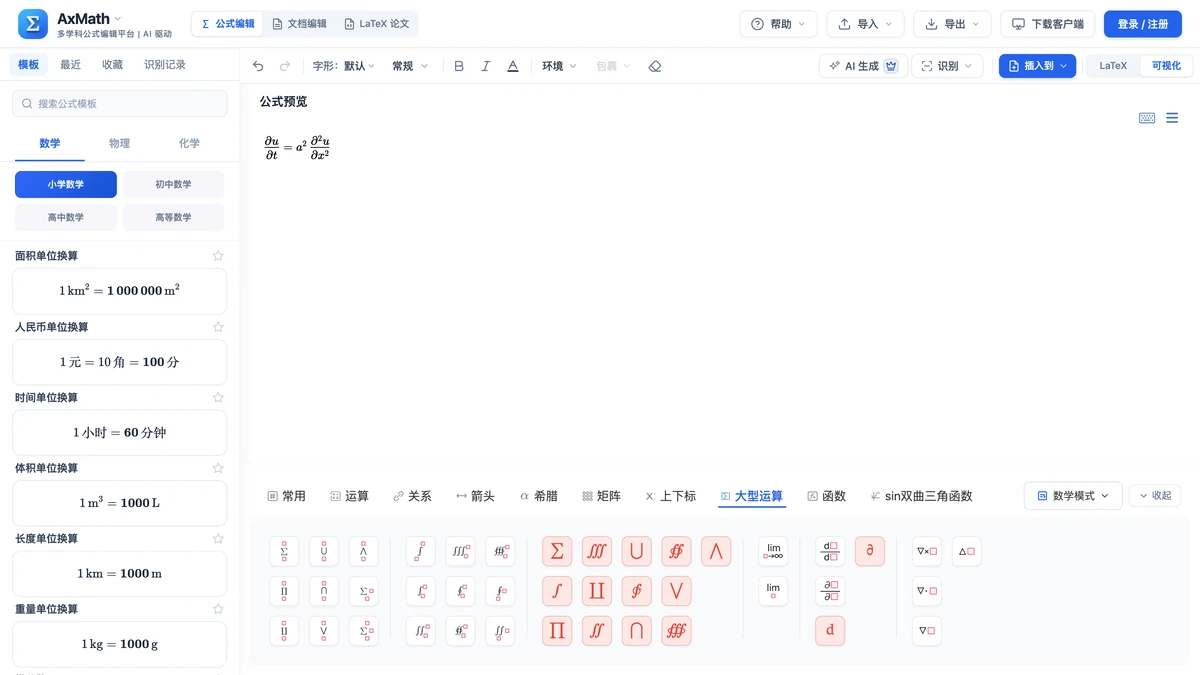
Task: Insert the double integral ∬ symbol
Action: click(x=597, y=631)
